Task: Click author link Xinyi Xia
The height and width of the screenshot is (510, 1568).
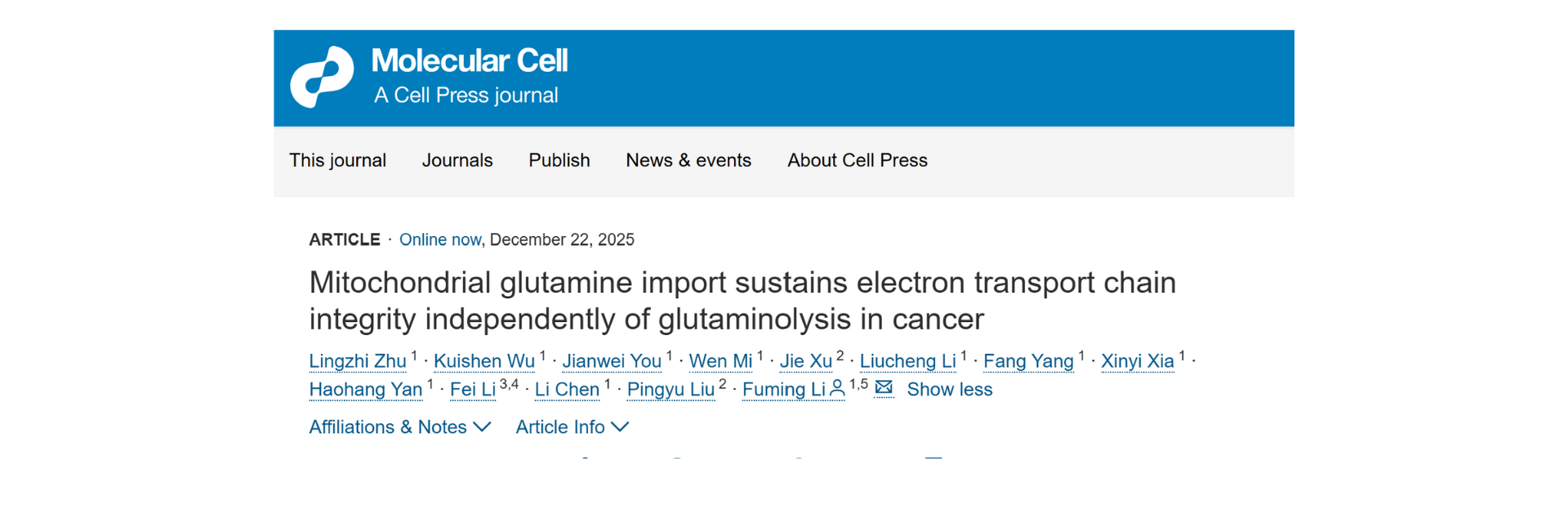Action: coord(1137,361)
